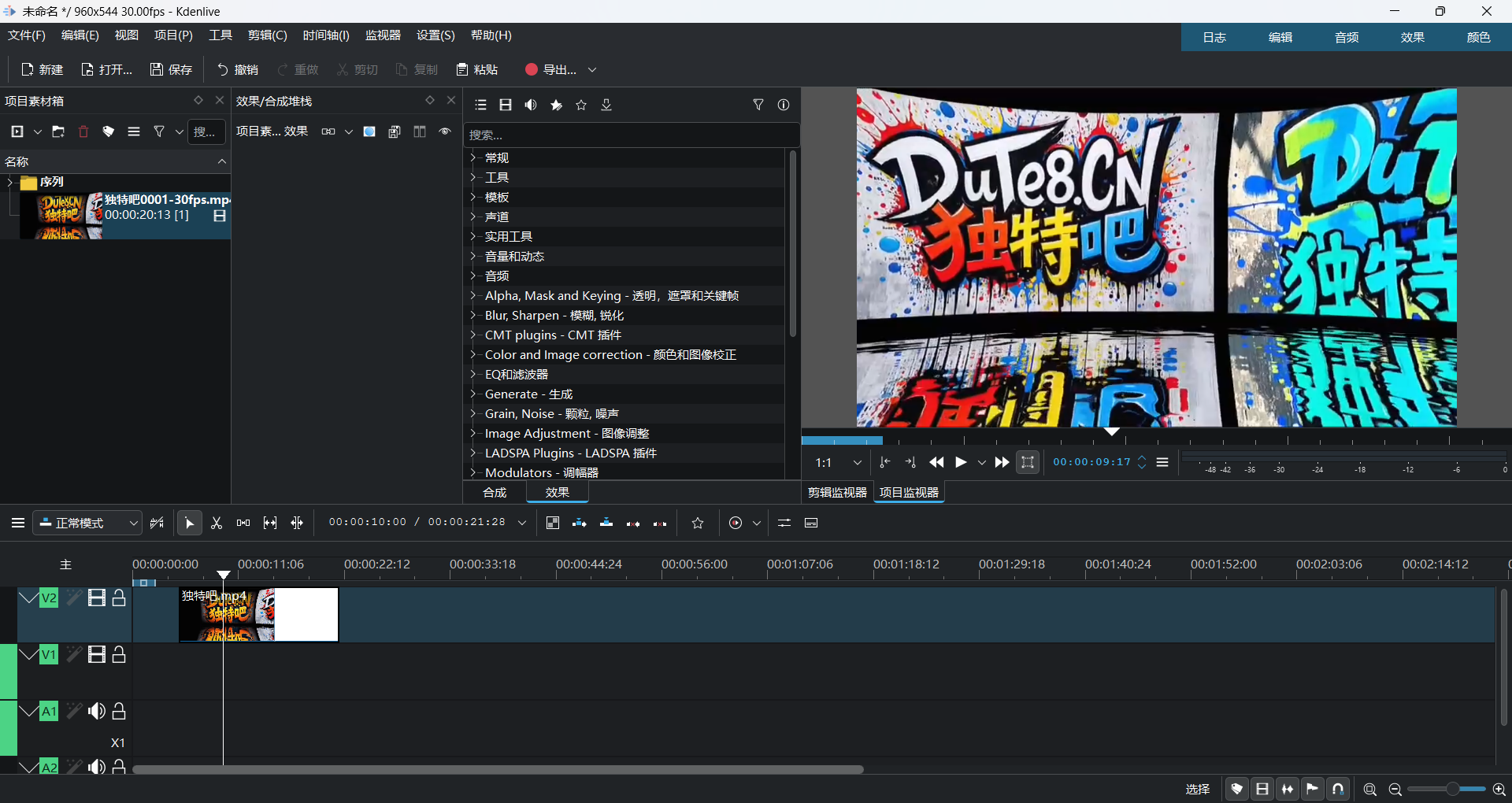This screenshot has width=1512, height=803.
Task: Click the set zone out icon in monitor
Action: point(910,462)
